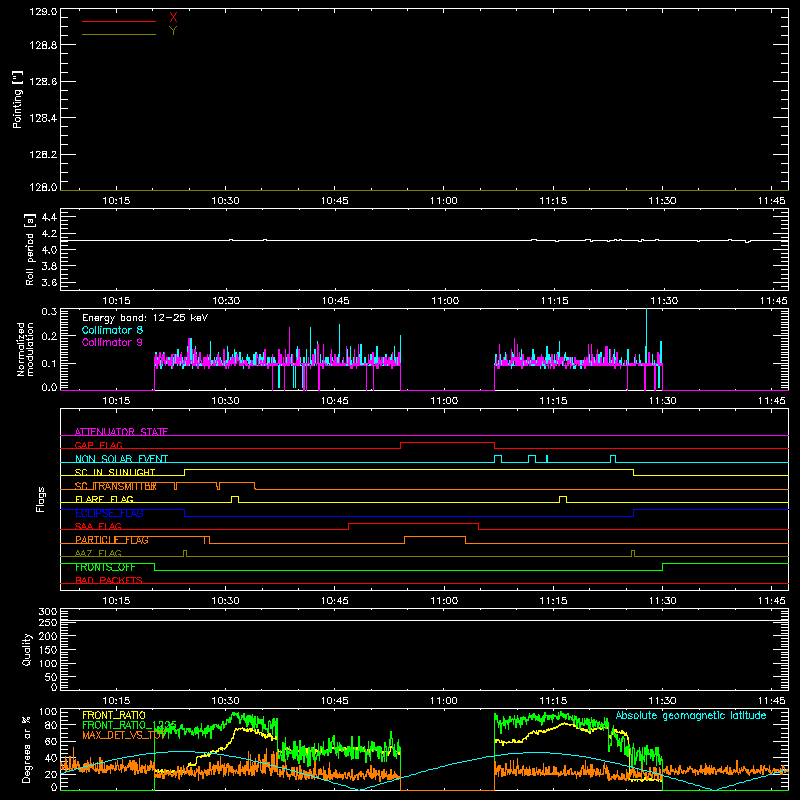Click the 4.4 tick on Roll period axis
The image size is (800, 800).
[49, 217]
